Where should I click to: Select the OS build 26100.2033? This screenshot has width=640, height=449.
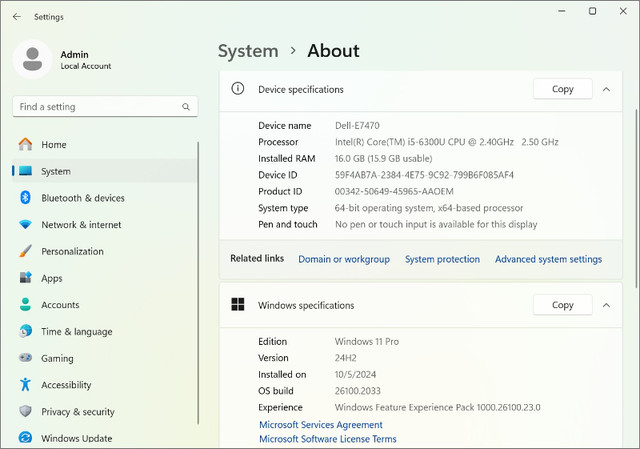point(358,391)
